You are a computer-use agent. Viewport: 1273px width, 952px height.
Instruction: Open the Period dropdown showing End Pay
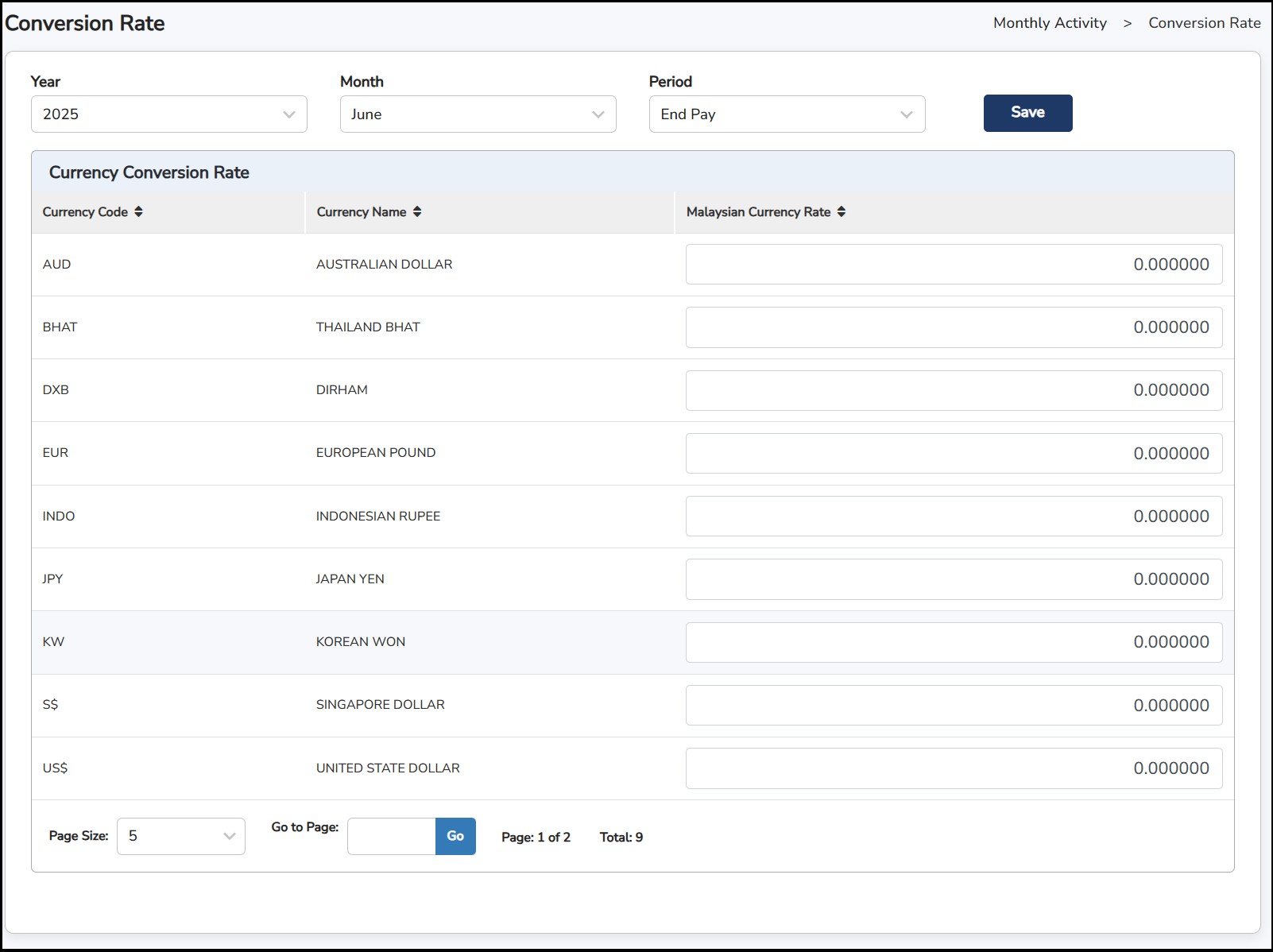(787, 114)
